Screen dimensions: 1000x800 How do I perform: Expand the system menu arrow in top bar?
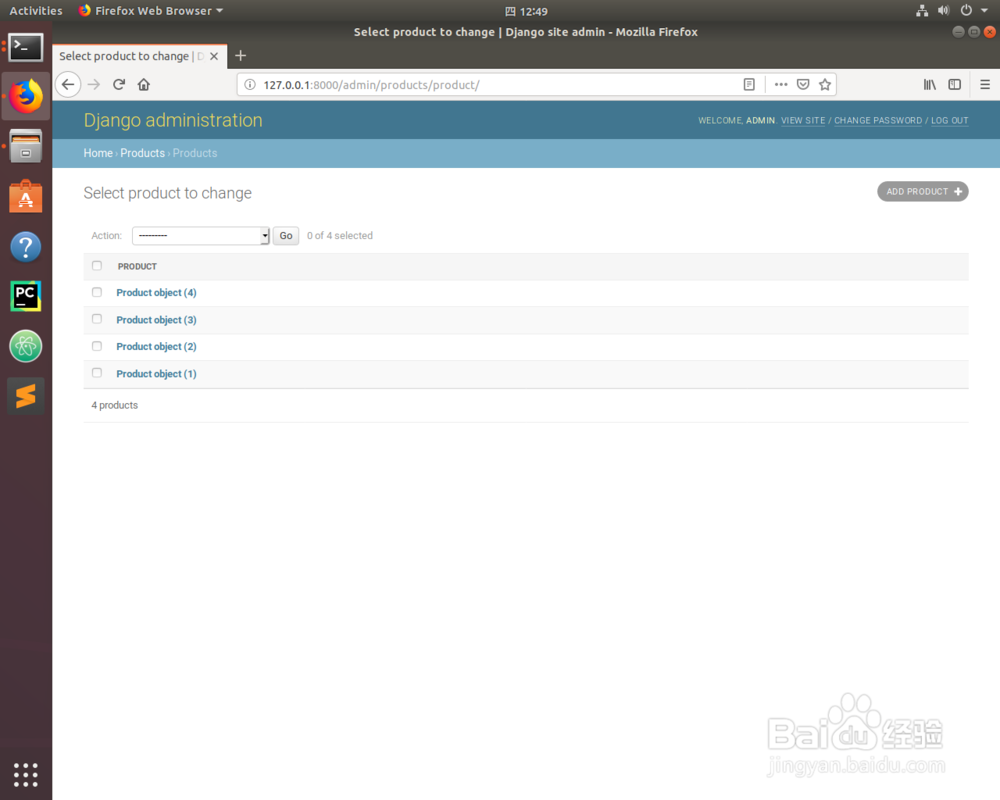tap(985, 11)
